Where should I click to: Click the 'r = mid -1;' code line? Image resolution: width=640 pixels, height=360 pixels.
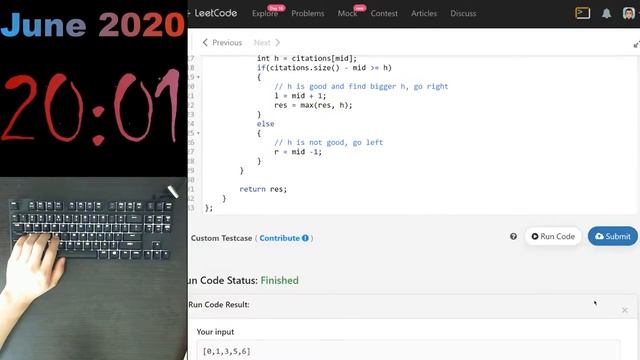pyautogui.click(x=298, y=152)
